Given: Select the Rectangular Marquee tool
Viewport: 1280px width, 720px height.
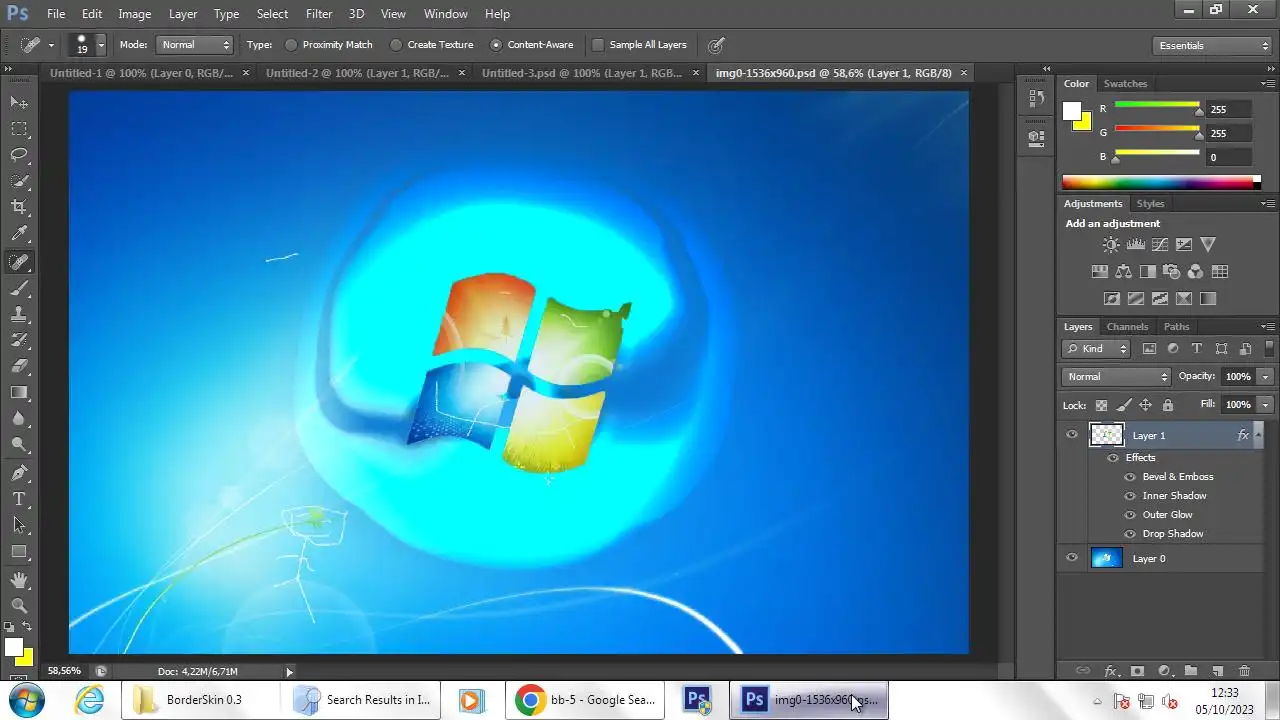Looking at the screenshot, I should pos(19,129).
